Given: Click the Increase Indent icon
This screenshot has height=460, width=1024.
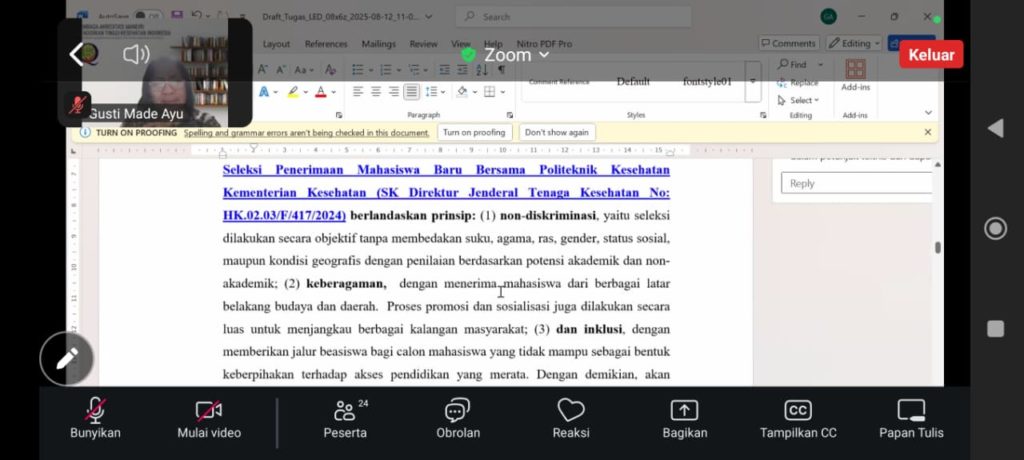Looking at the screenshot, I should coord(462,69).
